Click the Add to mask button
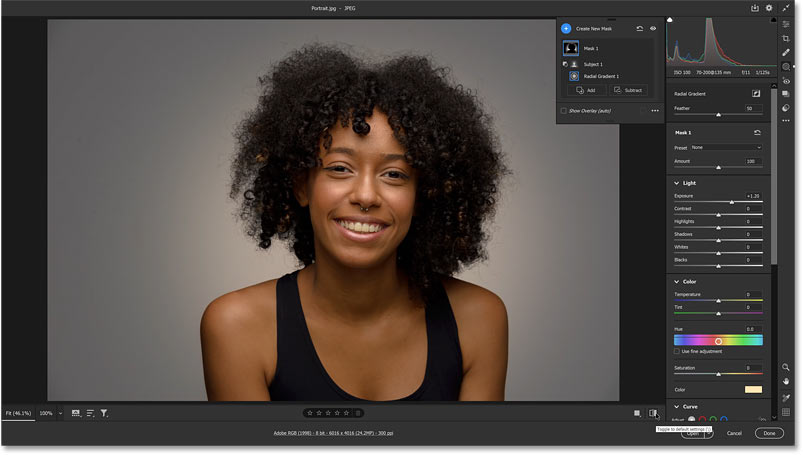 [586, 90]
